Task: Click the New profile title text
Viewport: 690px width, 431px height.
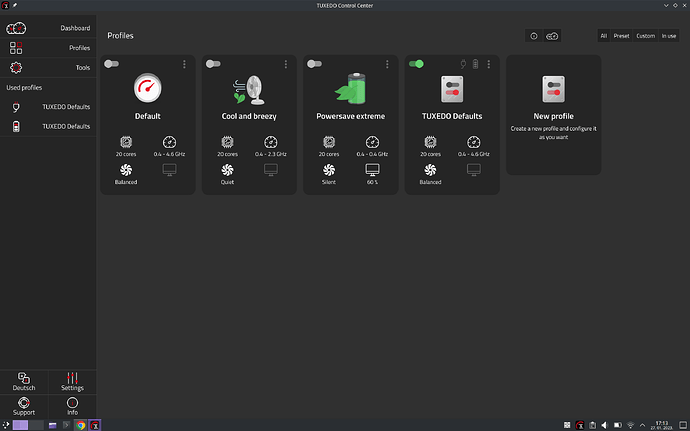Action: (x=554, y=116)
